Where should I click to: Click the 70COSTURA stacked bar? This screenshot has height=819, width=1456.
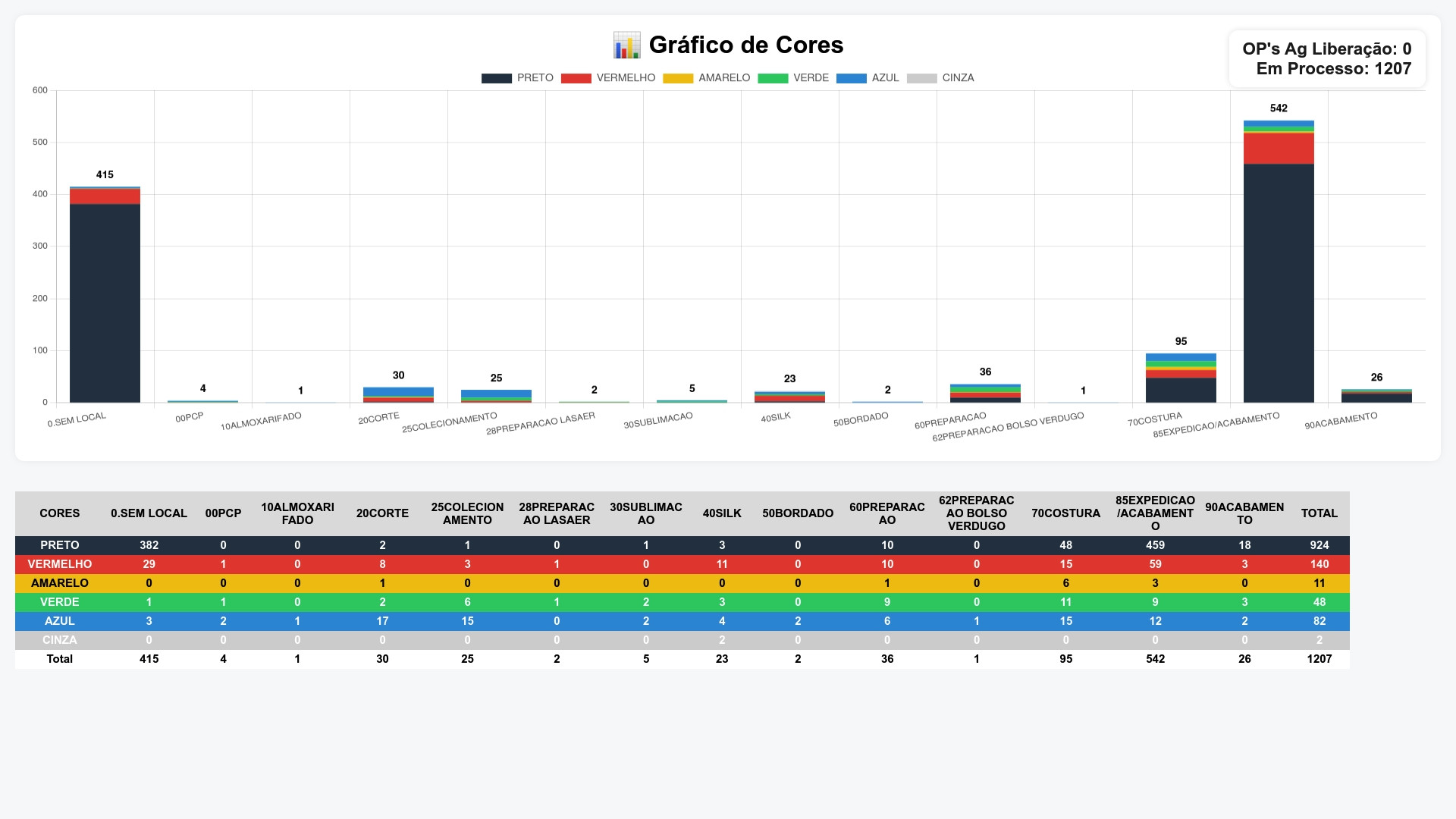click(x=1181, y=387)
